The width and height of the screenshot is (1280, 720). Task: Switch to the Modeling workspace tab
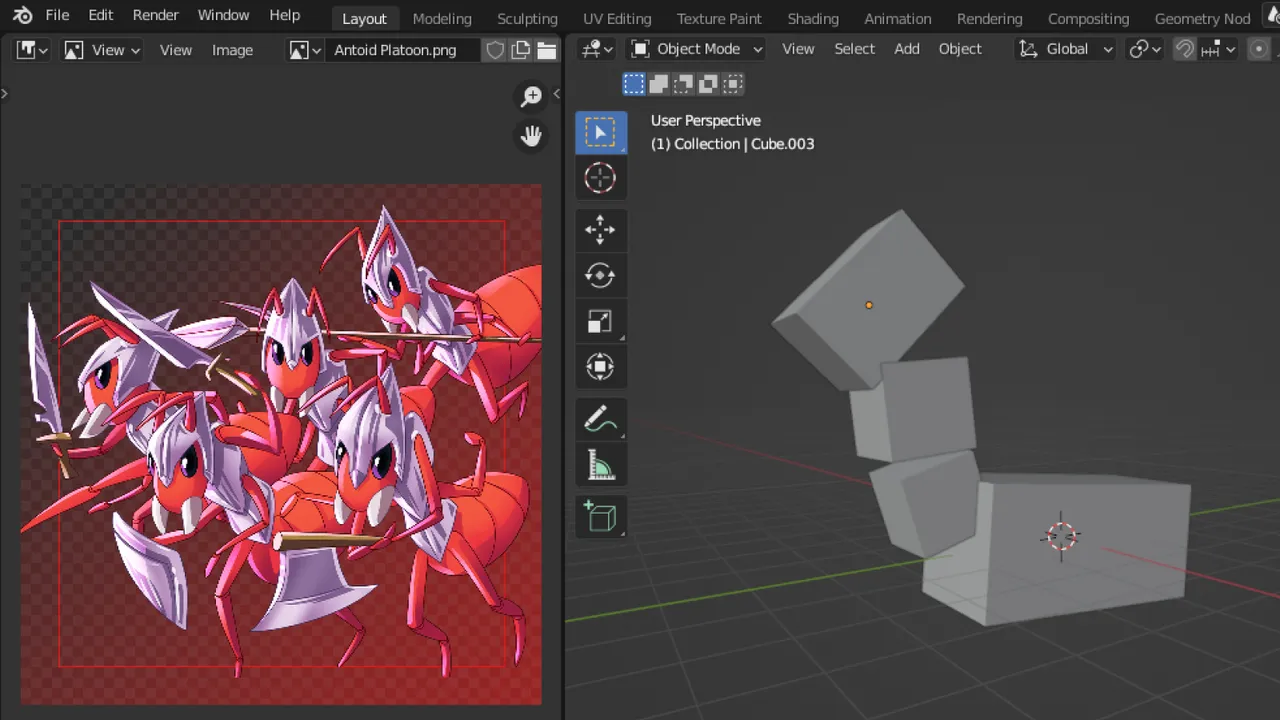(441, 18)
